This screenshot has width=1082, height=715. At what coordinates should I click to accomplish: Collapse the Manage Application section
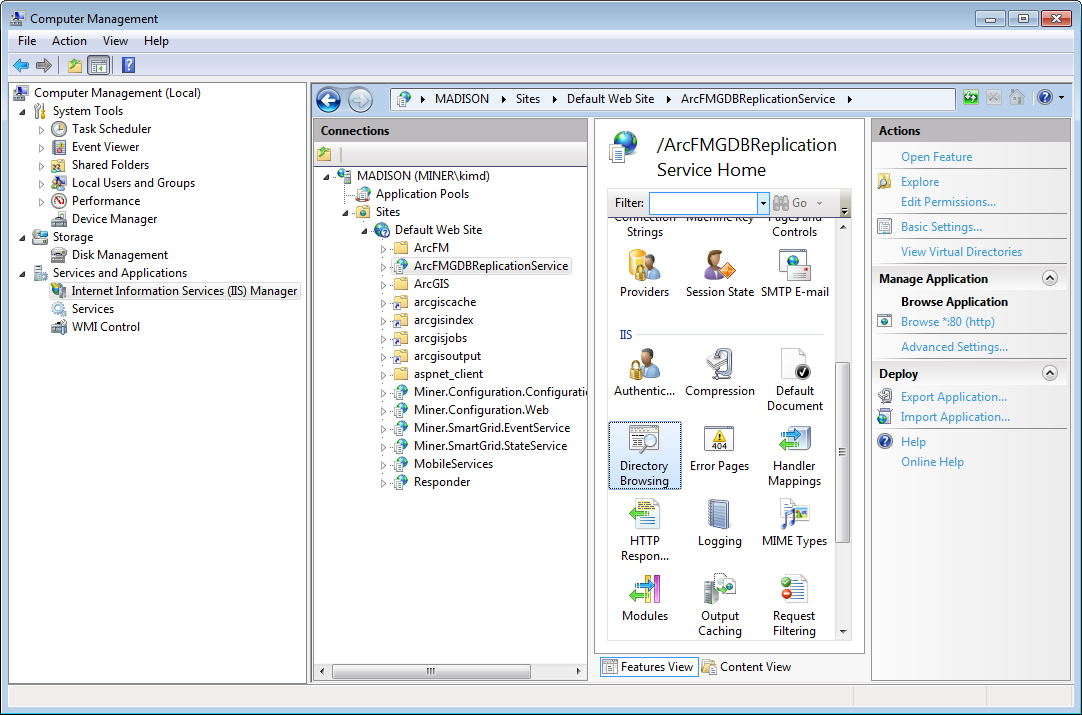(1049, 279)
